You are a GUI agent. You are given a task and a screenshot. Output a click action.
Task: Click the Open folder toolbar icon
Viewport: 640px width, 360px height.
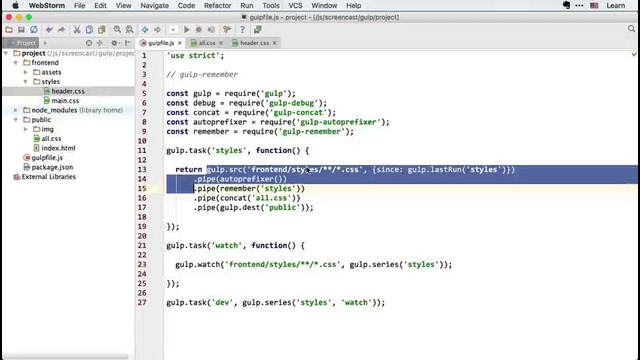pyautogui.click(x=9, y=29)
